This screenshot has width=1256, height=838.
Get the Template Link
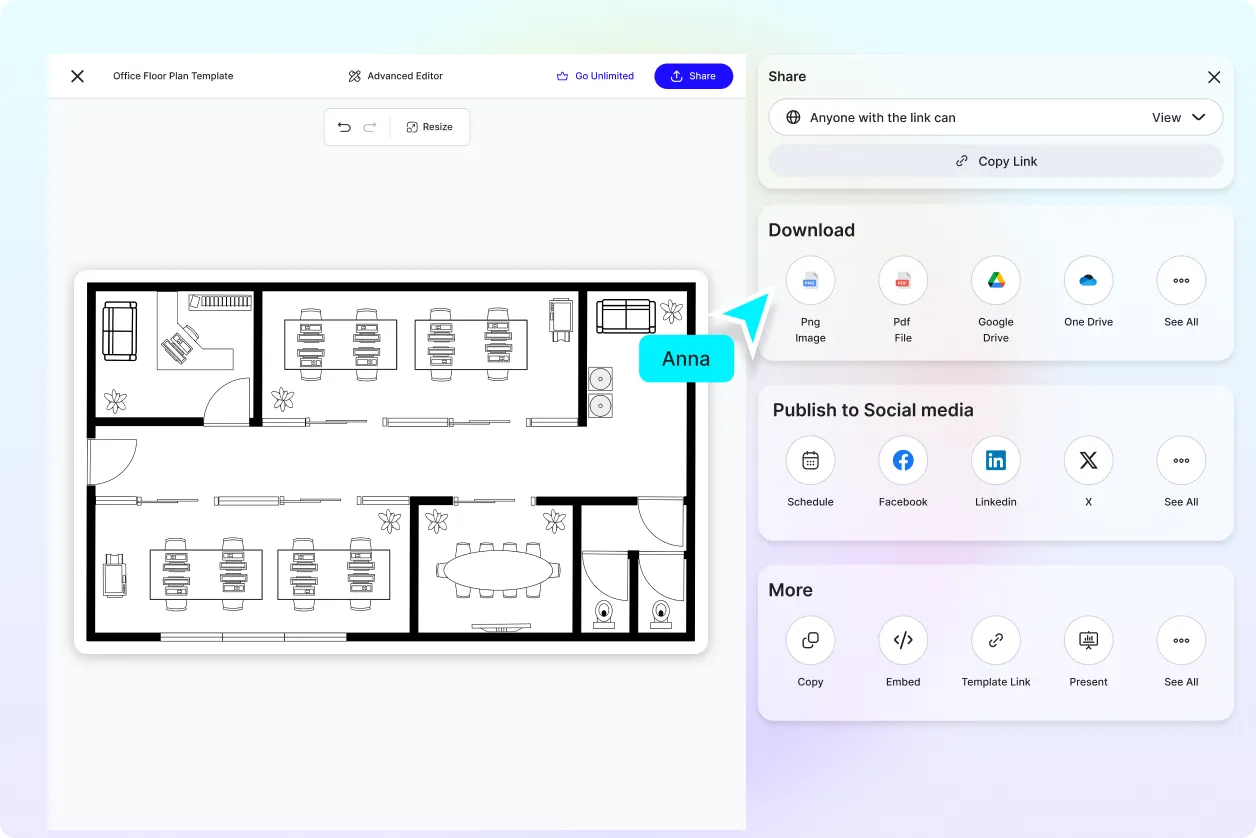(x=996, y=641)
